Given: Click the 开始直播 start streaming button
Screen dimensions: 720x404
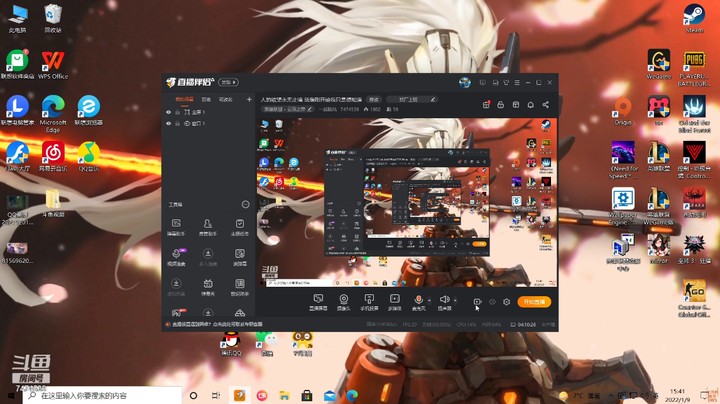Looking at the screenshot, I should coord(534,302).
